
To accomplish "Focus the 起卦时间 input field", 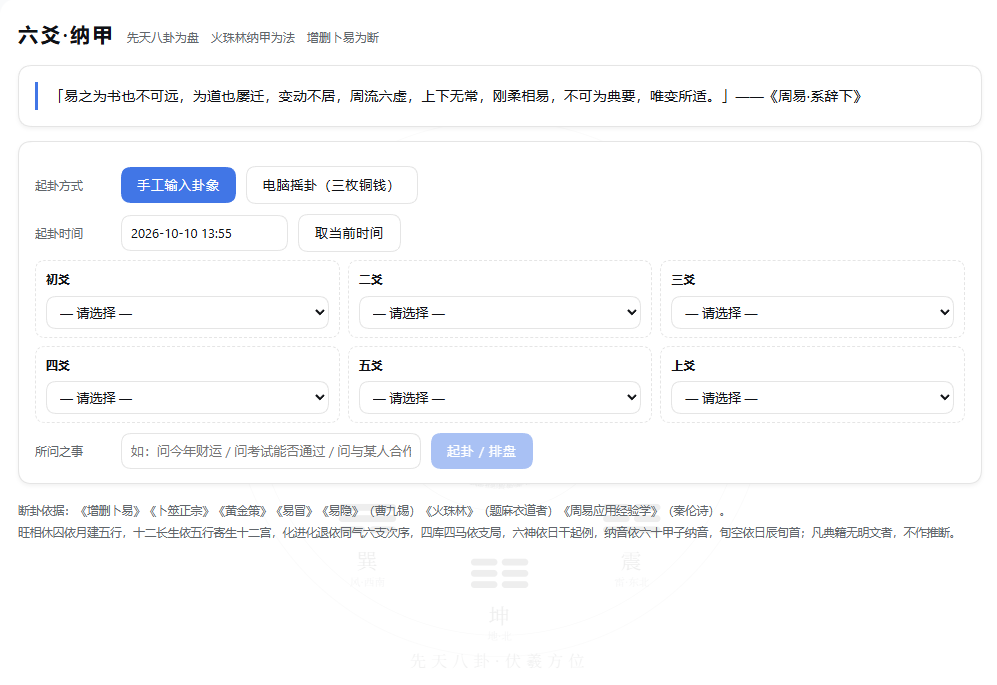I will pyautogui.click(x=204, y=233).
